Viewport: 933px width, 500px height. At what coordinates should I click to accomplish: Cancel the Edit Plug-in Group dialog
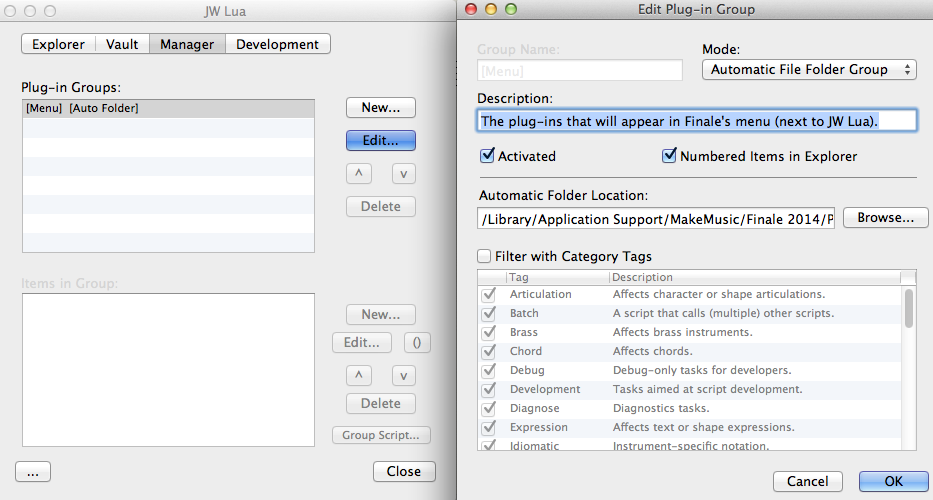(x=807, y=481)
